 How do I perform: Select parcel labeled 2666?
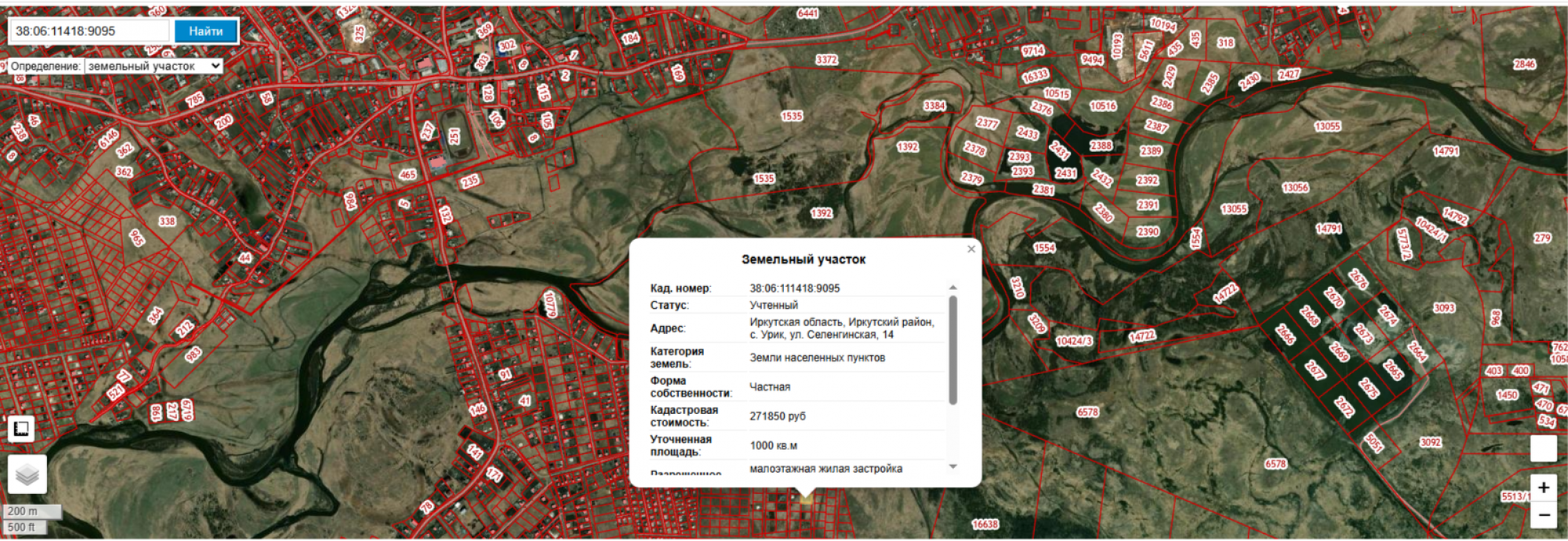1285,335
